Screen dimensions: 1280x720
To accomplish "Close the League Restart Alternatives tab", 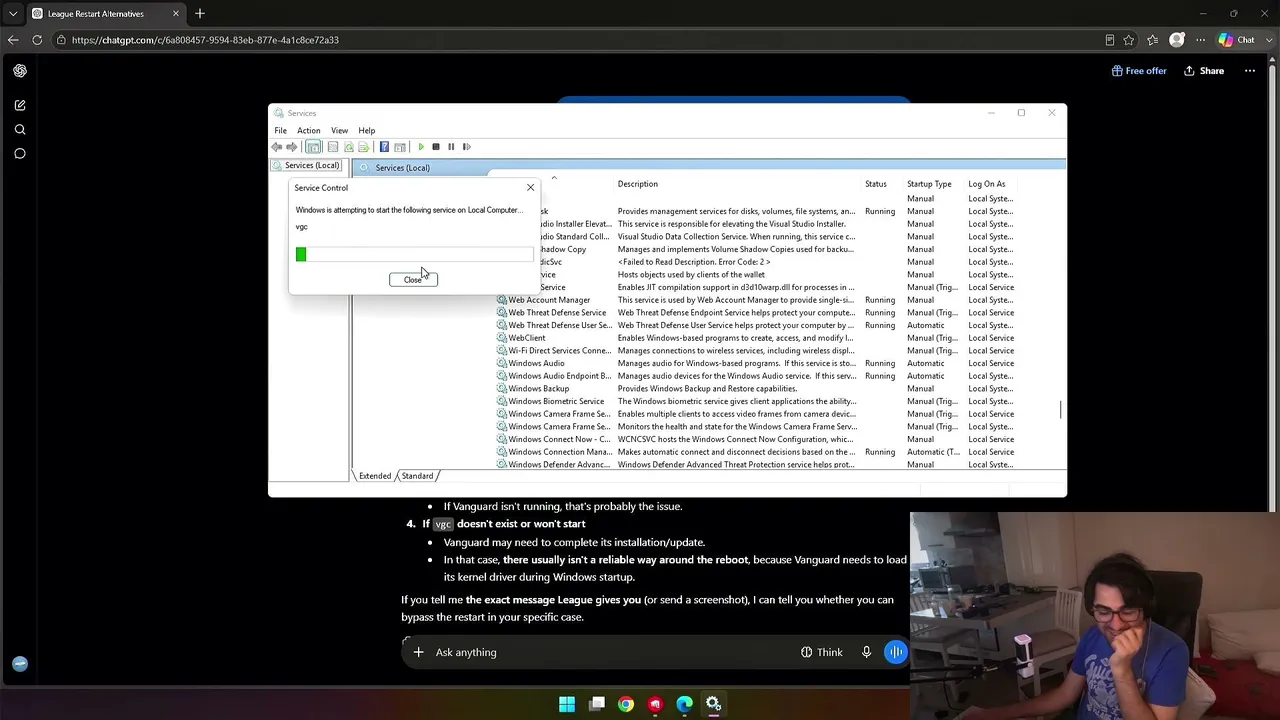I will pos(176,14).
